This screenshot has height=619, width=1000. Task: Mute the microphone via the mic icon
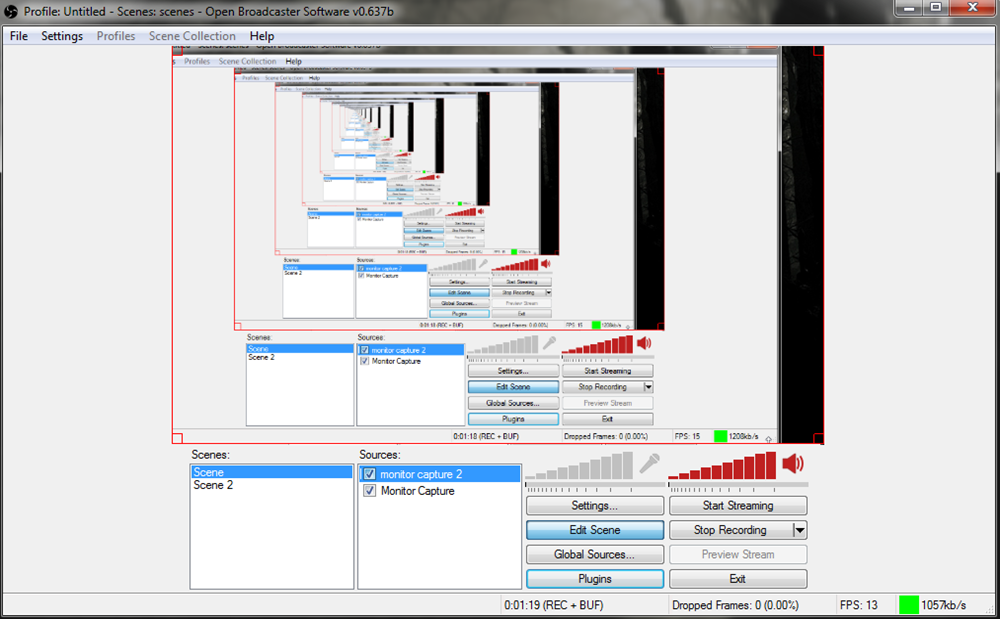[649, 463]
